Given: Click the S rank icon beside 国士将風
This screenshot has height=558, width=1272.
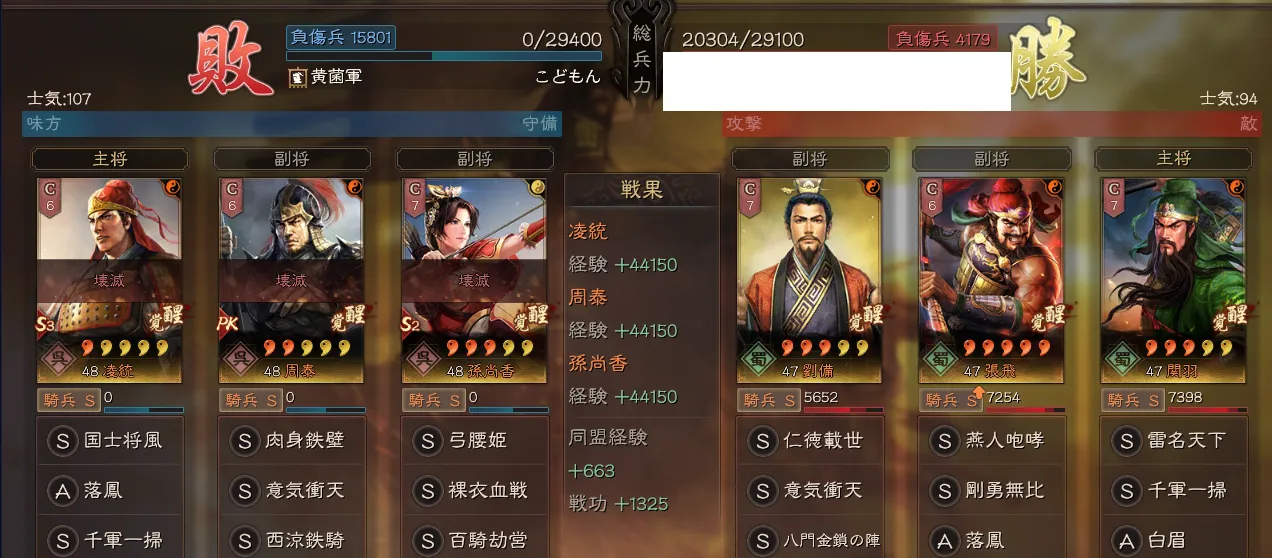Looking at the screenshot, I should 62,440.
